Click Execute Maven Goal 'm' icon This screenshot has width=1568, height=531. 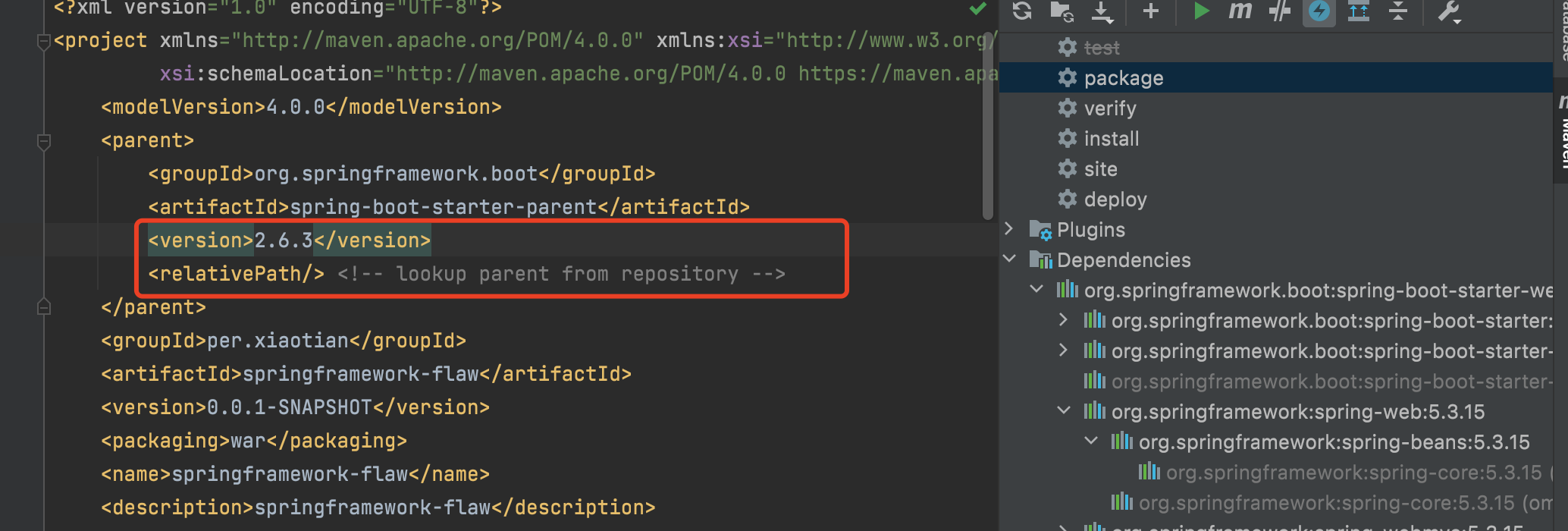(1240, 11)
